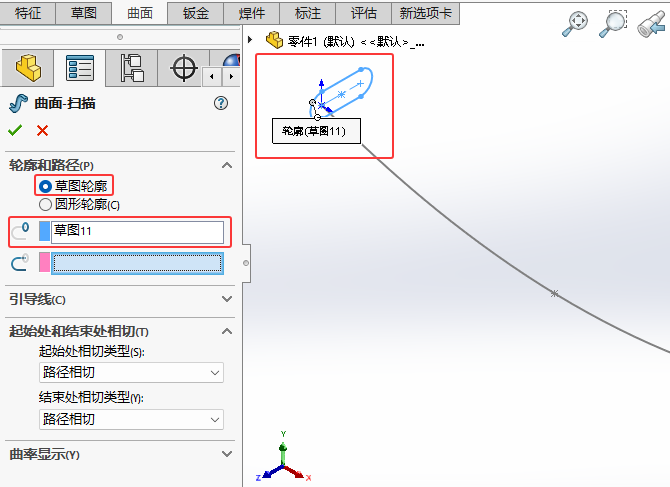This screenshot has height=487, width=670.
Task: Open the FeatureManager design tree tab
Action: [x=28, y=68]
